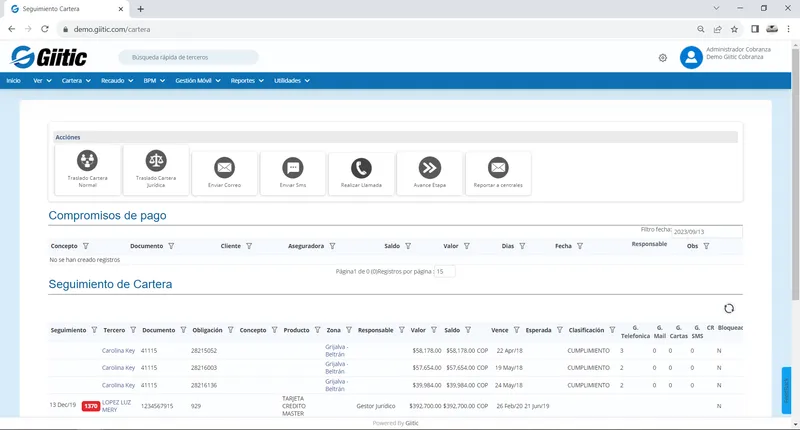Filter Vence column in Cartera table
Screen dimensions: 800x430
click(516, 330)
